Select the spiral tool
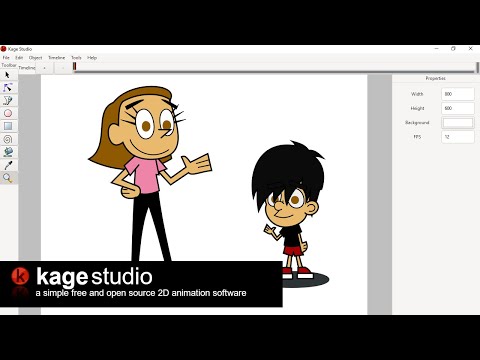This screenshot has height=360, width=480. (8, 139)
